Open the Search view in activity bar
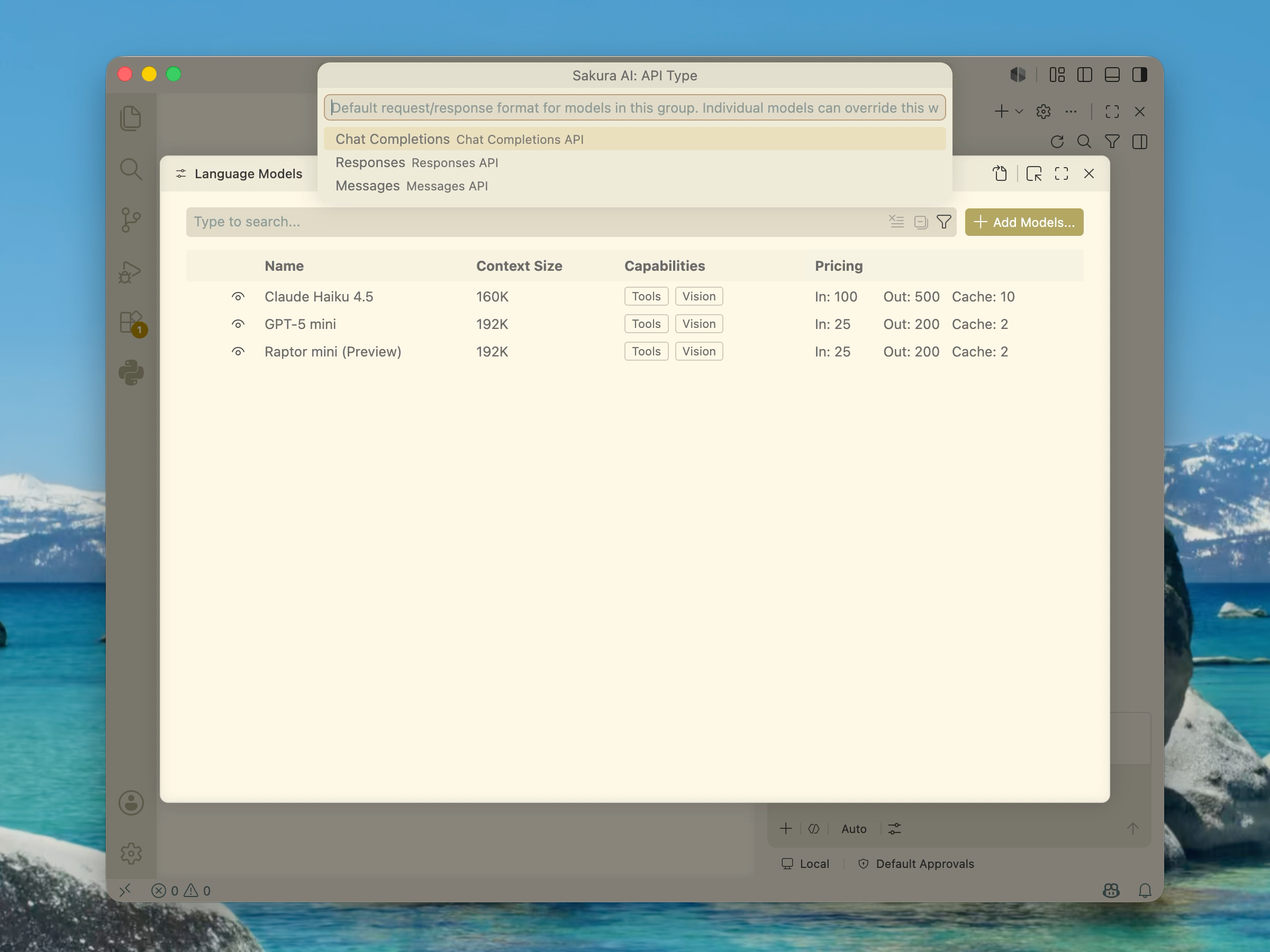 (131, 169)
